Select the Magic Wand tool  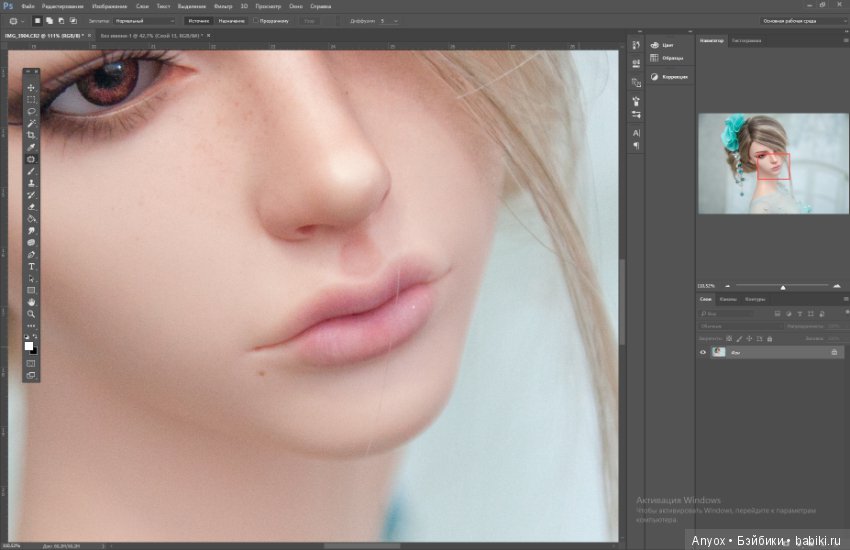tap(31, 124)
